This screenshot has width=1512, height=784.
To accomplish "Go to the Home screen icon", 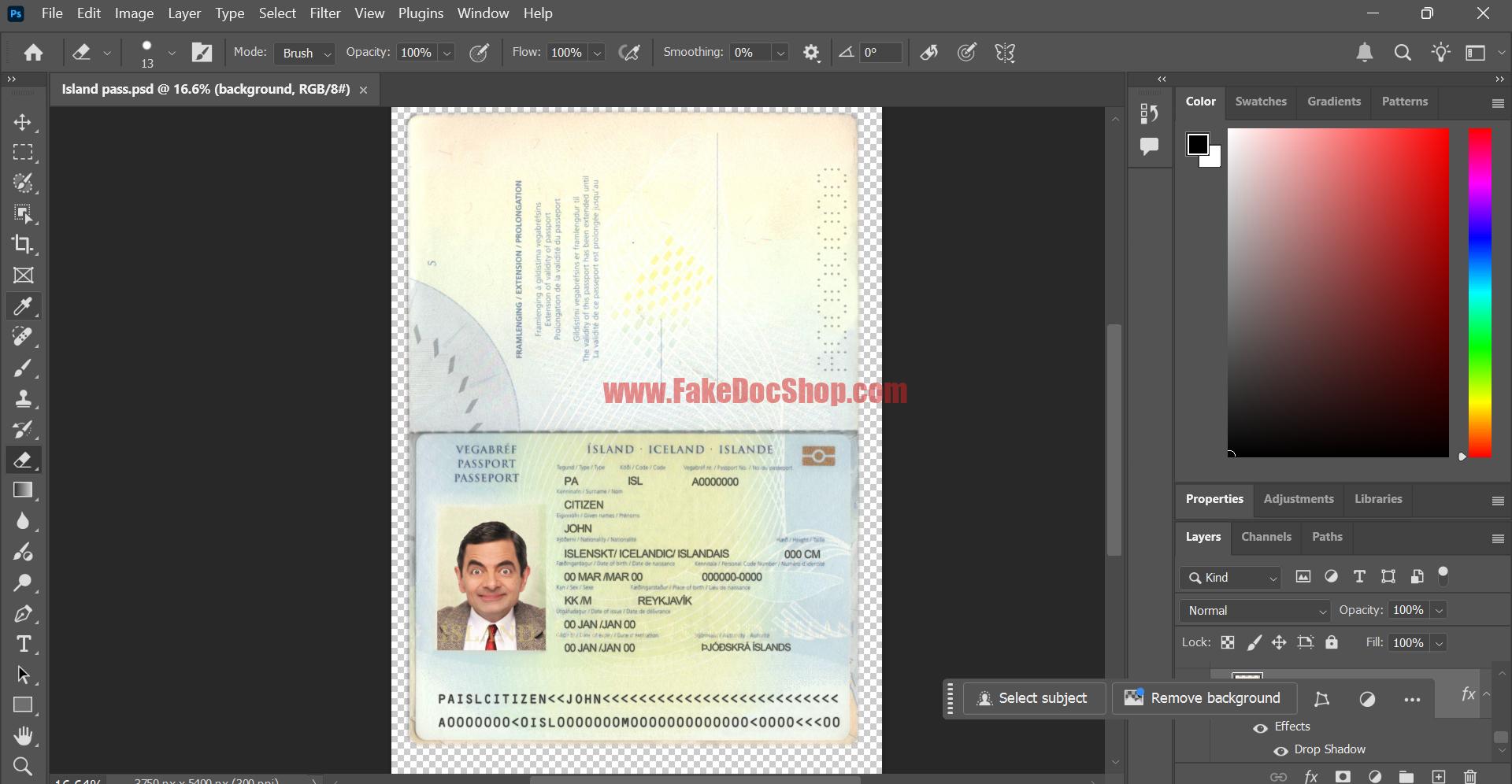I will point(33,53).
